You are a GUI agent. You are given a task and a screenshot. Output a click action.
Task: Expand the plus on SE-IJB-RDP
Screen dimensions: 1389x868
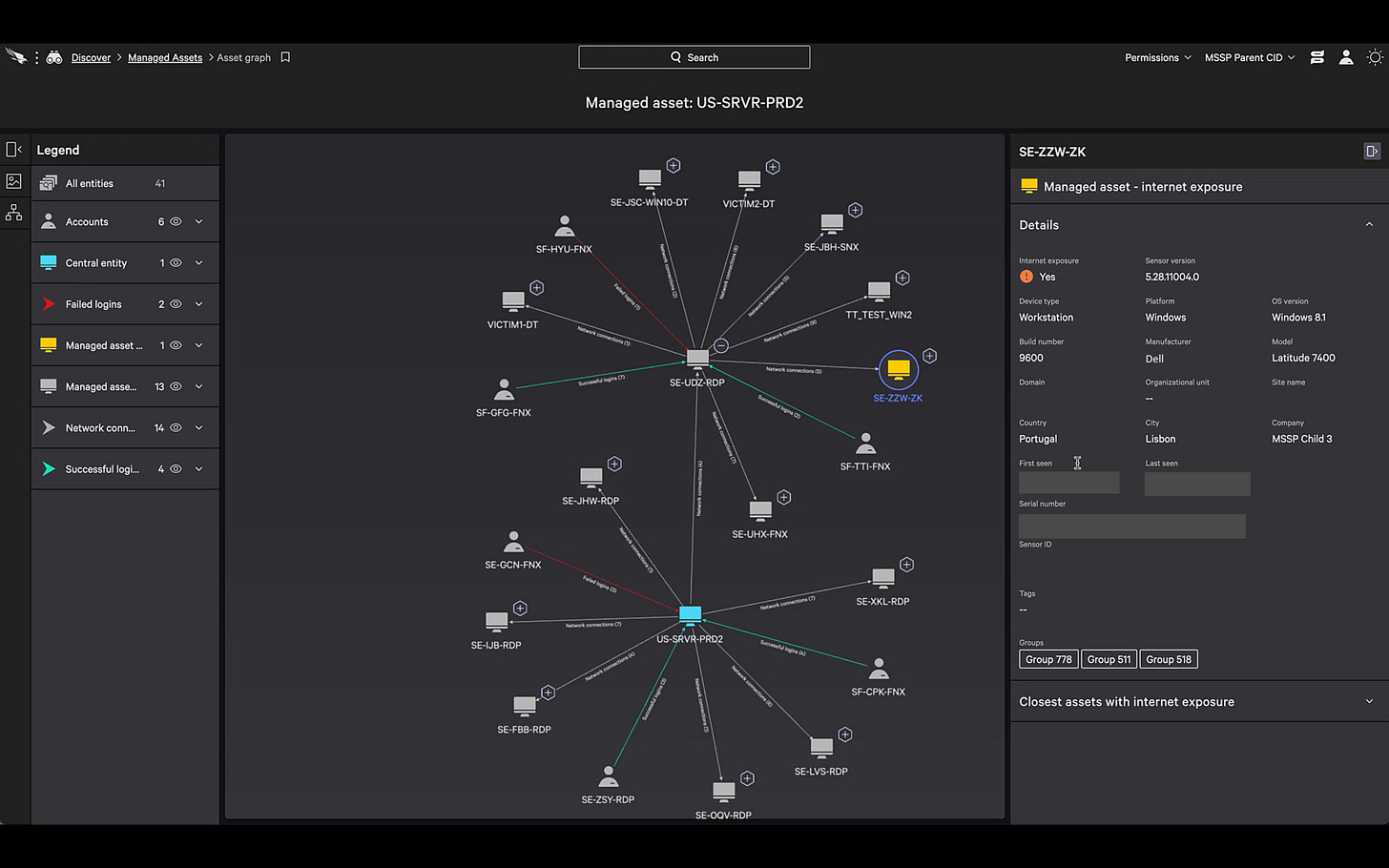tap(520, 609)
